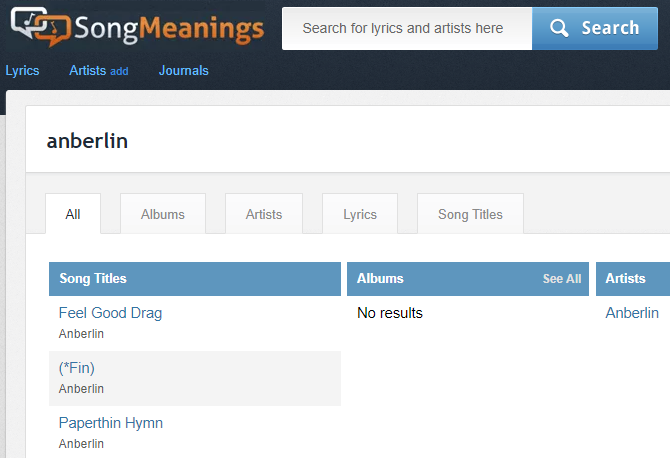Switch to the Albums tab
The height and width of the screenshot is (458, 670).
point(162,214)
